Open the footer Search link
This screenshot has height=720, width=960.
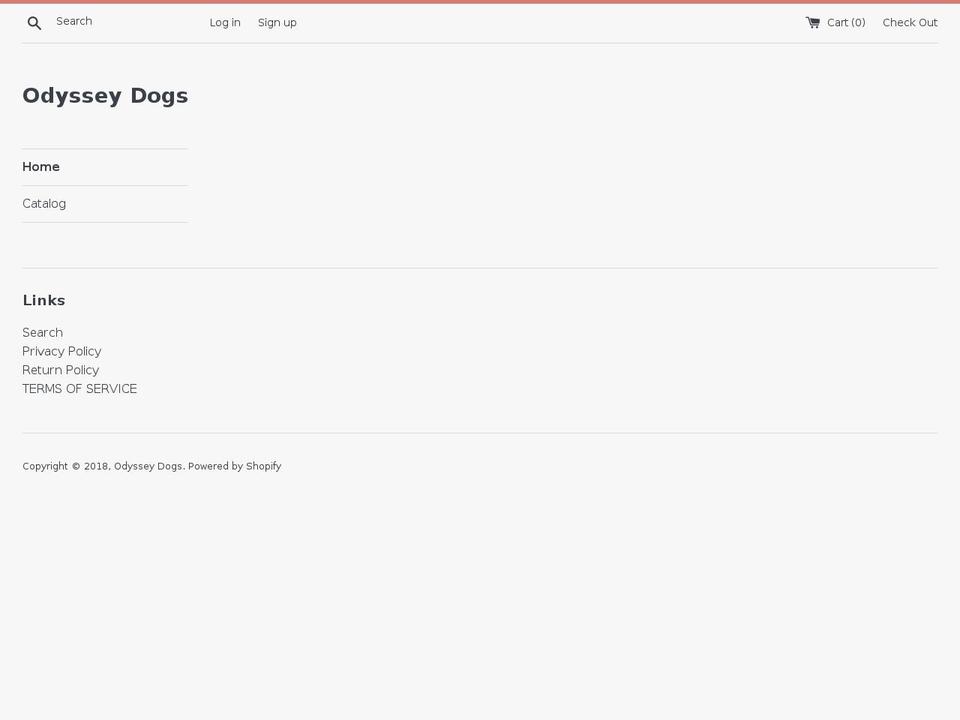(42, 332)
